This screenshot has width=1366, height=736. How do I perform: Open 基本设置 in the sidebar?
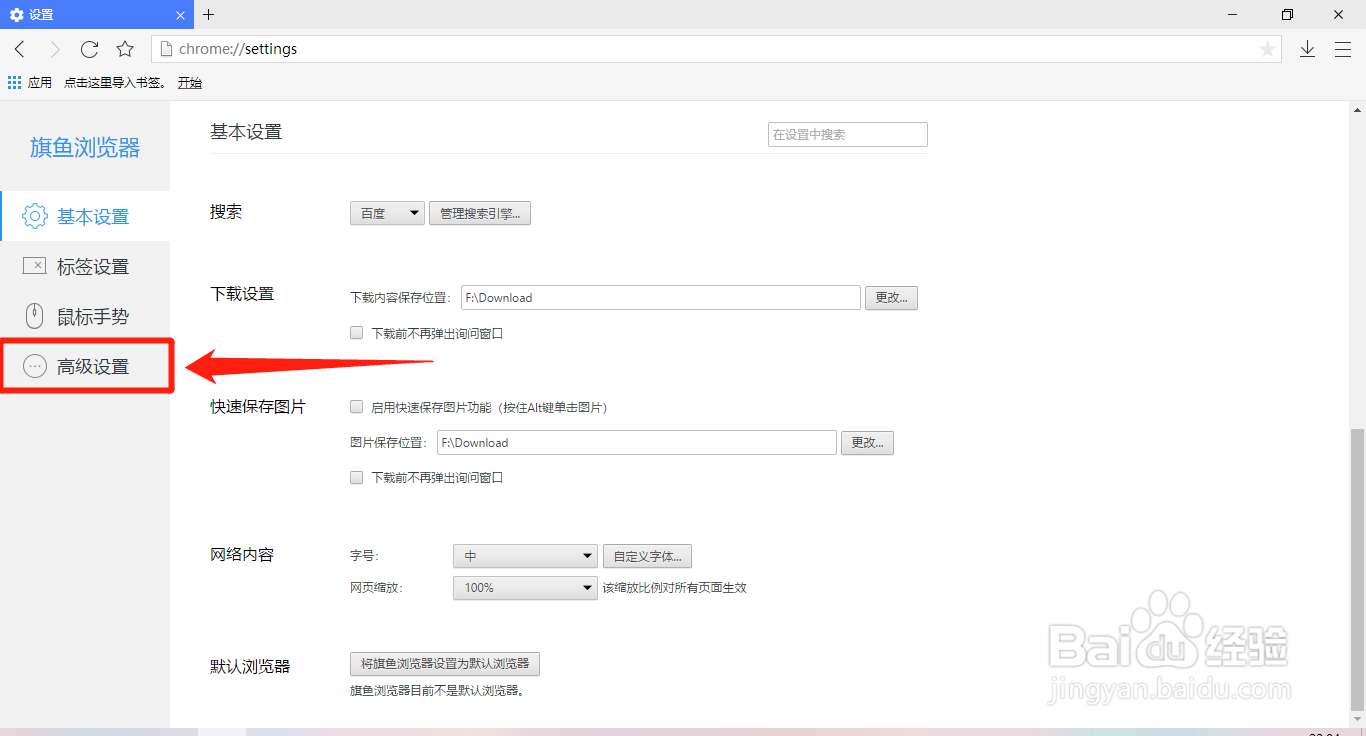coord(86,216)
